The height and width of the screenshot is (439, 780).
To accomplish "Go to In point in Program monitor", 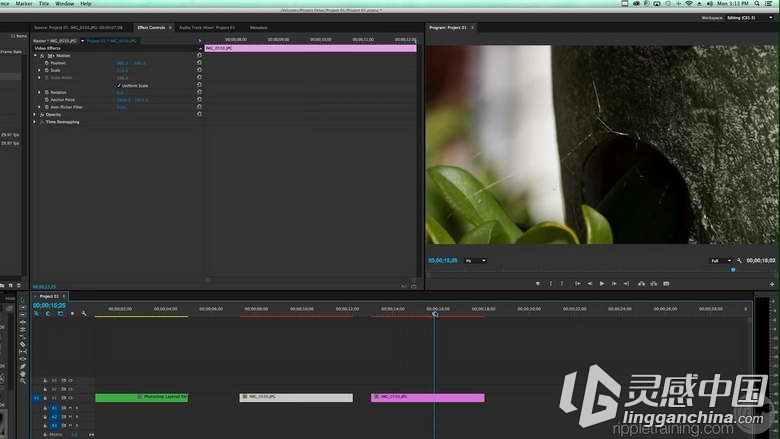I will pos(578,284).
